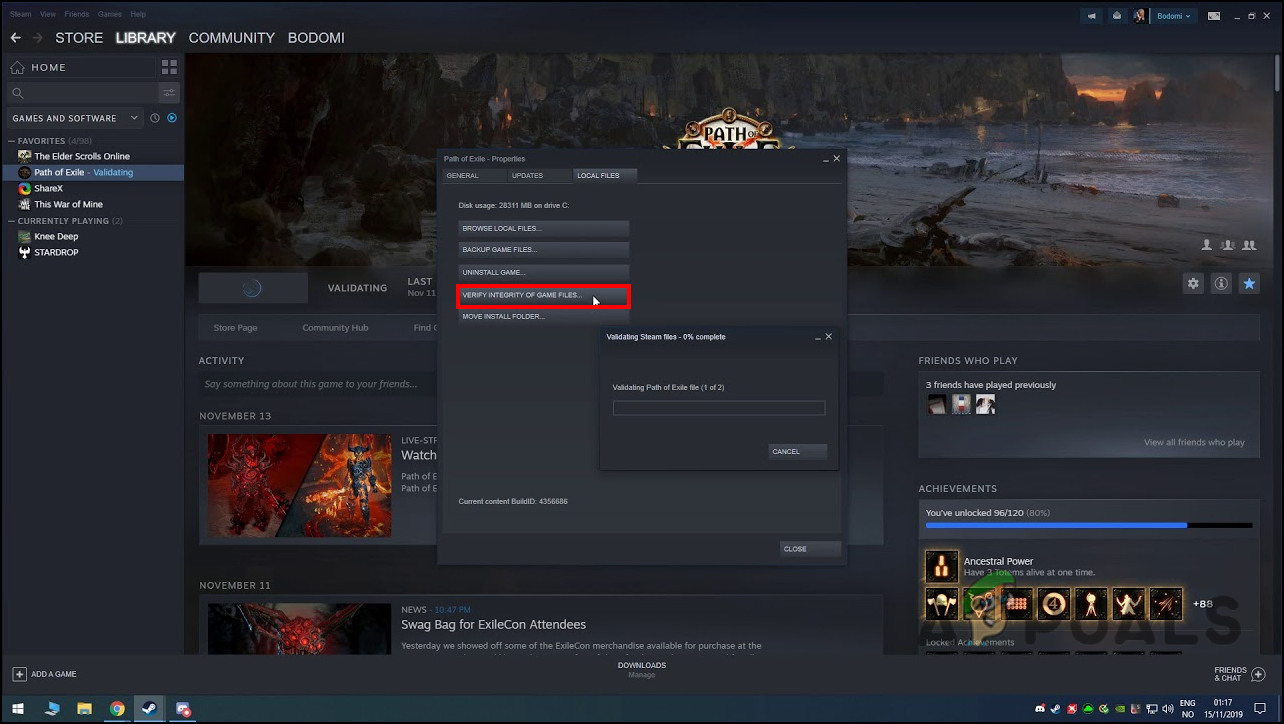Open advanced filter options beside search
The height and width of the screenshot is (724, 1284).
[169, 93]
